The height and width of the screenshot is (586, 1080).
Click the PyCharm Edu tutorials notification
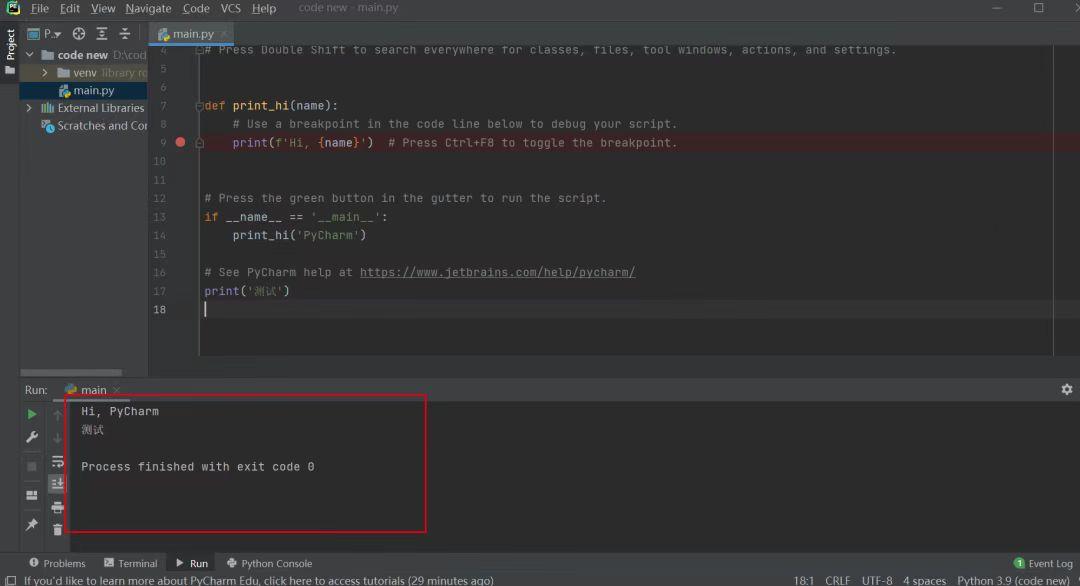[259, 580]
